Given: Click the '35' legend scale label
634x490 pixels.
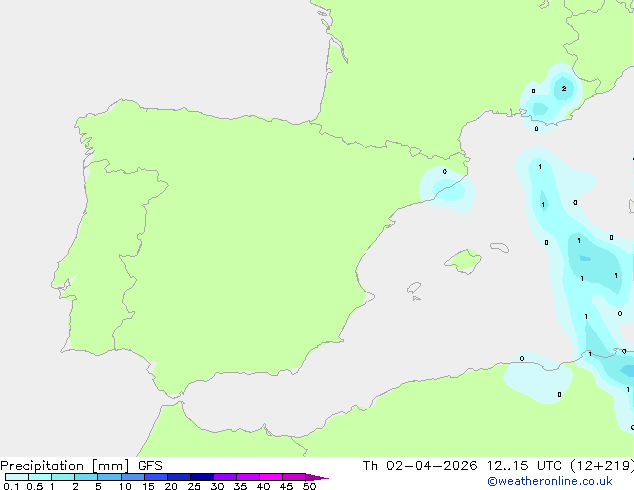Looking at the screenshot, I should click(240, 486).
